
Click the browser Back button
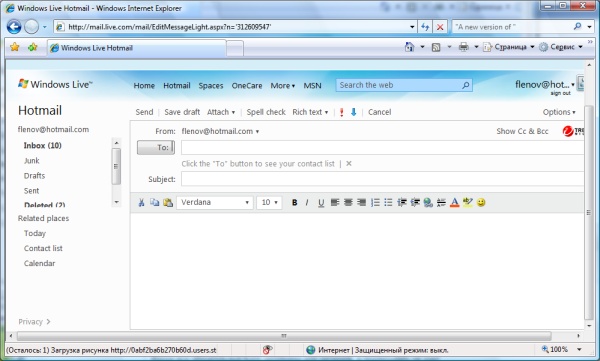click(x=14, y=27)
